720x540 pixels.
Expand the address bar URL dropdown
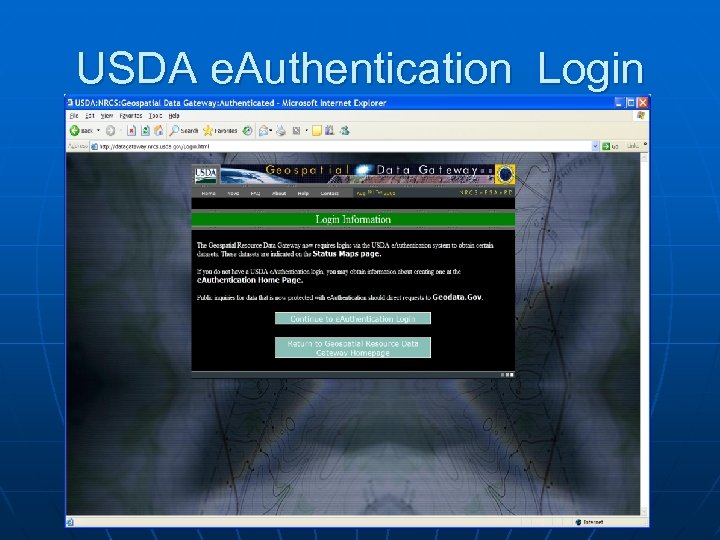point(595,146)
